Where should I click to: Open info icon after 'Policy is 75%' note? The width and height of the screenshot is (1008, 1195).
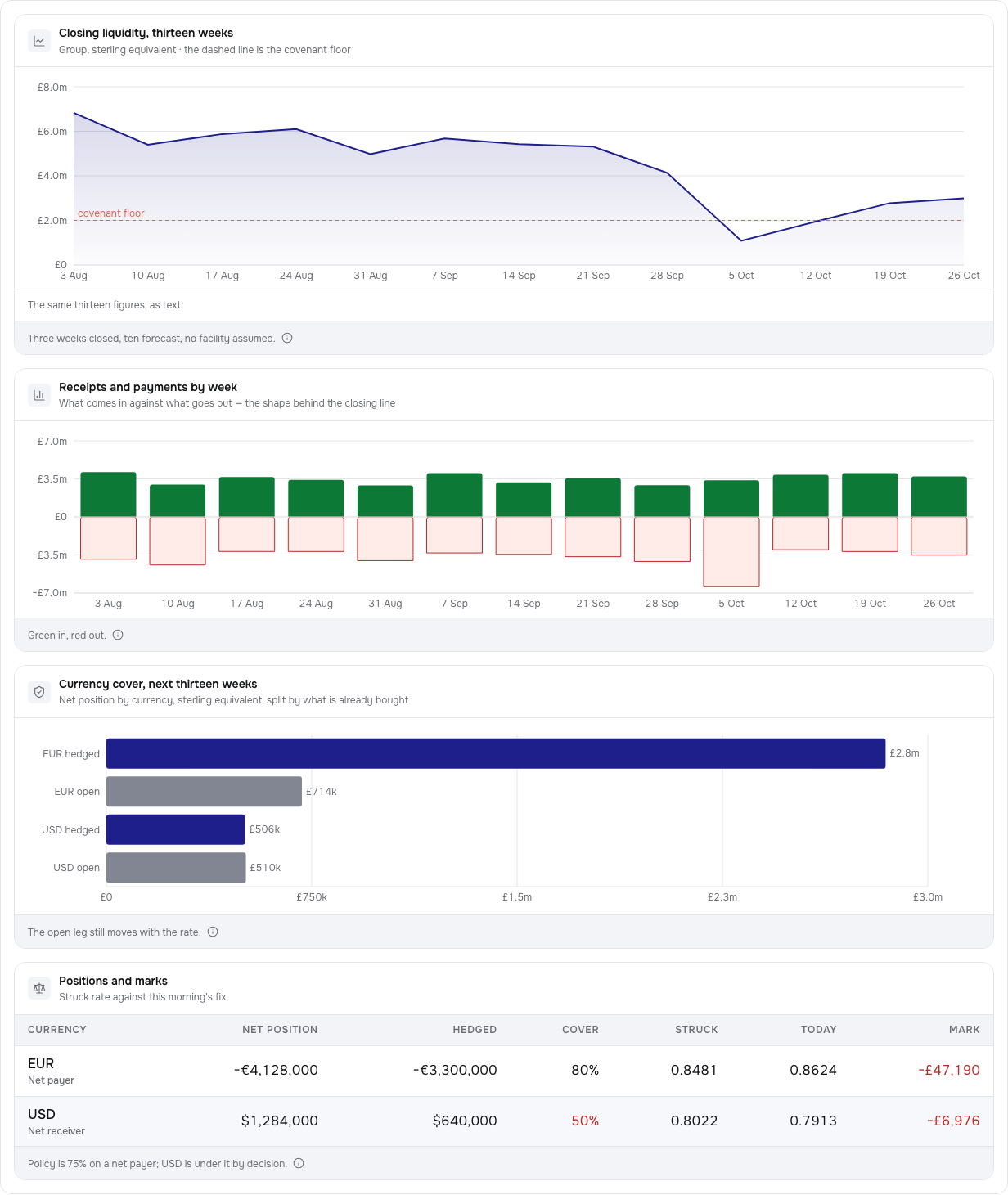(299, 1163)
